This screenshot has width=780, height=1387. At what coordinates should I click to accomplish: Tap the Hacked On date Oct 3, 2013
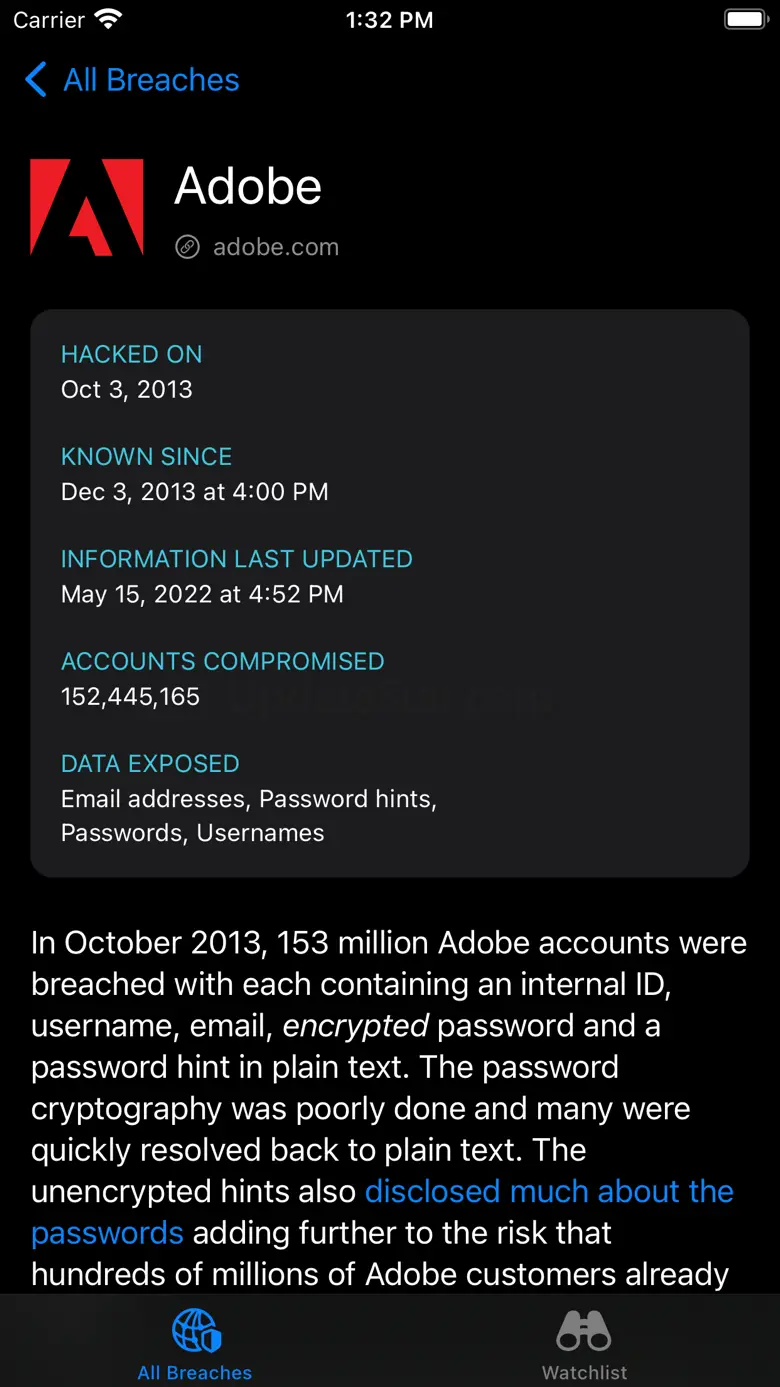[x=127, y=389]
